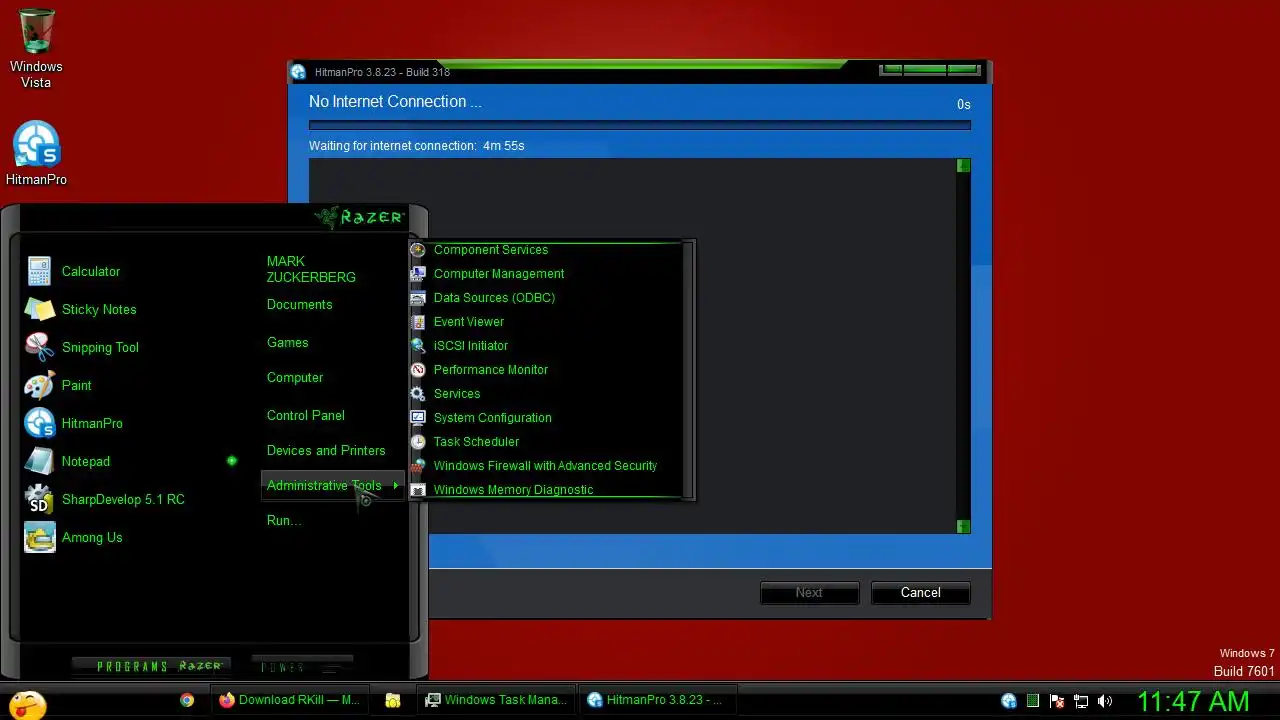Click the 'No Internet Connection ...' heading
The height and width of the screenshot is (720, 1280).
click(x=395, y=102)
